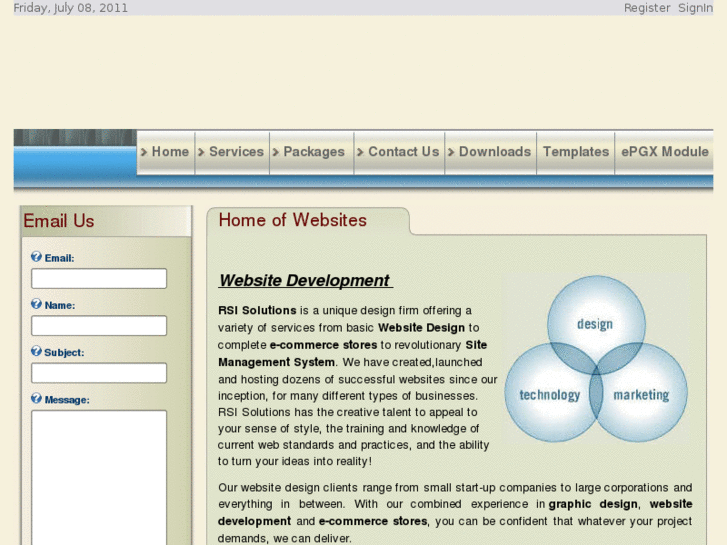Focus the Subject input field
Viewport: 727px width, 545px height.
pyautogui.click(x=99, y=373)
